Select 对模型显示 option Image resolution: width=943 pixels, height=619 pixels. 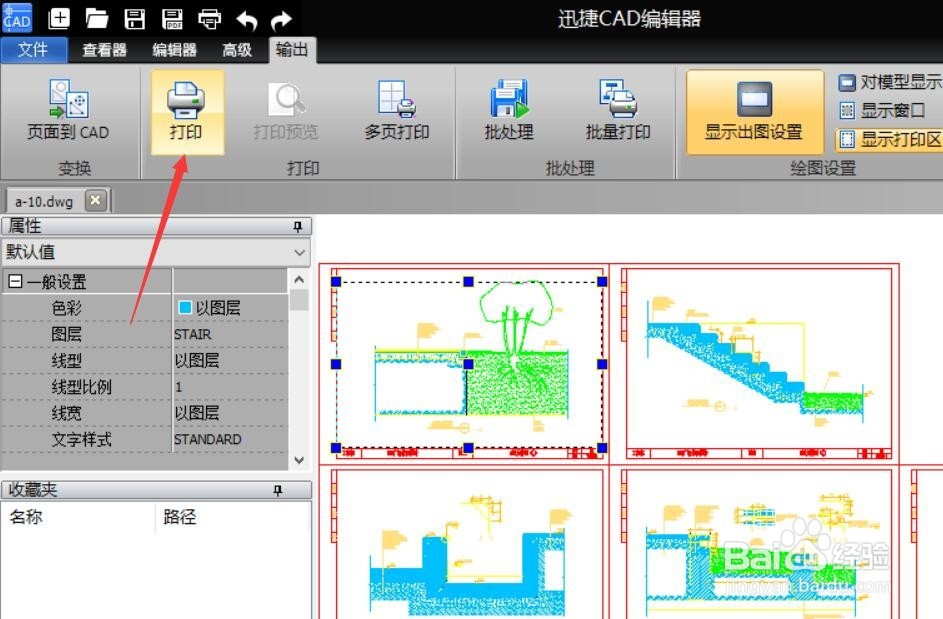coord(889,82)
